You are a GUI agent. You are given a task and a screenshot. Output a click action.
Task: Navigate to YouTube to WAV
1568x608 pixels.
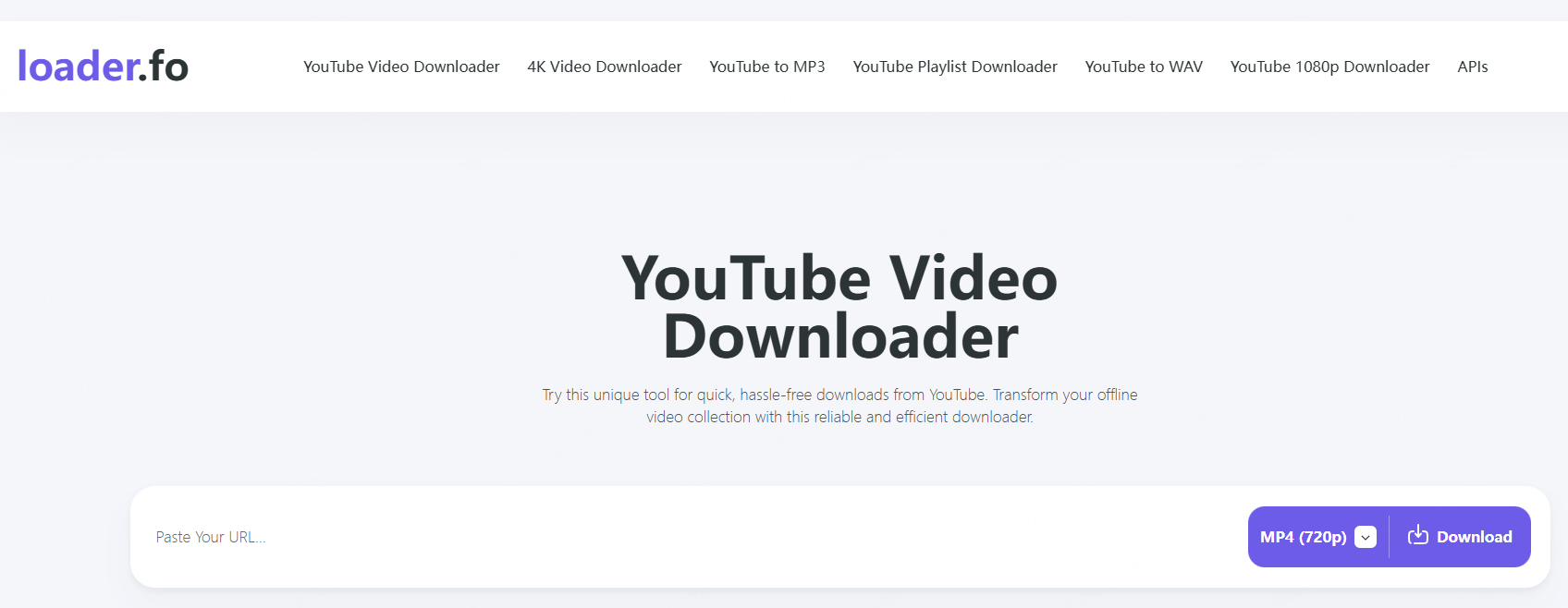pyautogui.click(x=1144, y=67)
